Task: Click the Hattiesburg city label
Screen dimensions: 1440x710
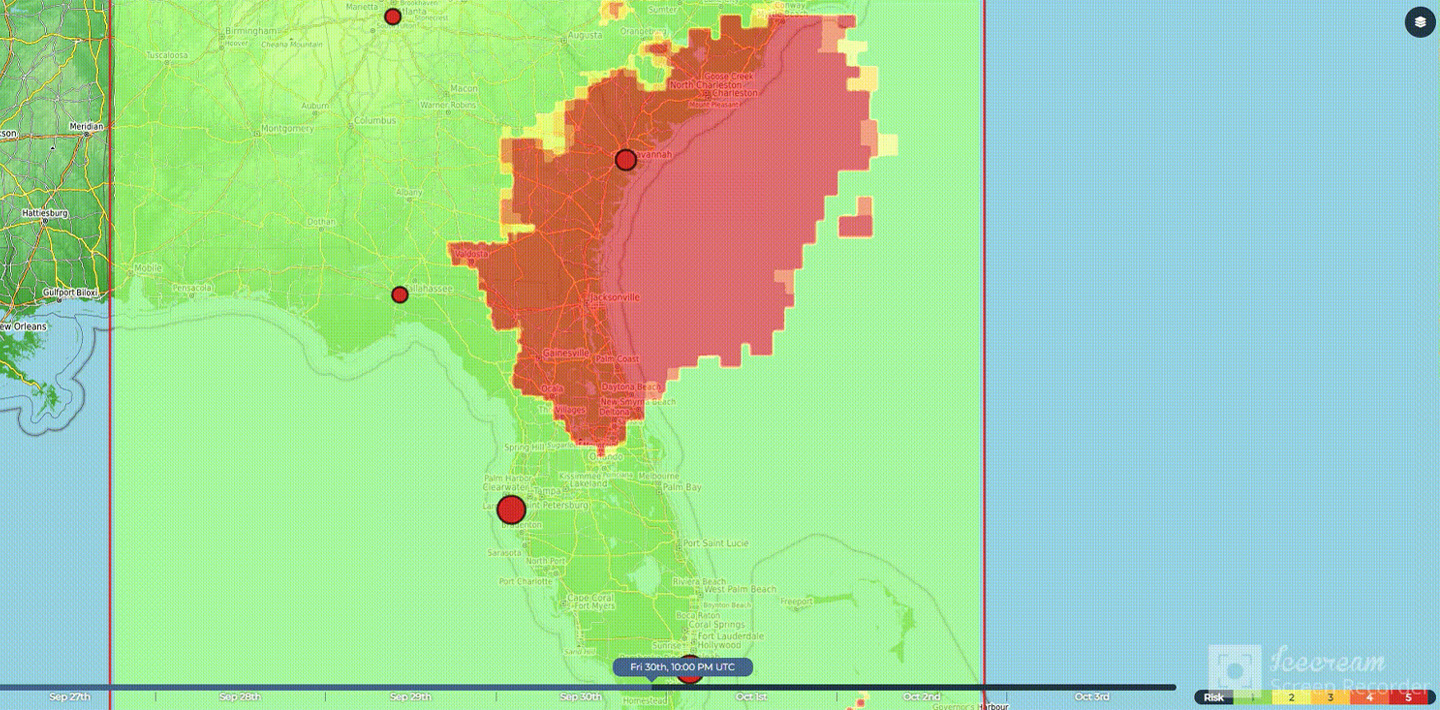Action: (x=45, y=213)
